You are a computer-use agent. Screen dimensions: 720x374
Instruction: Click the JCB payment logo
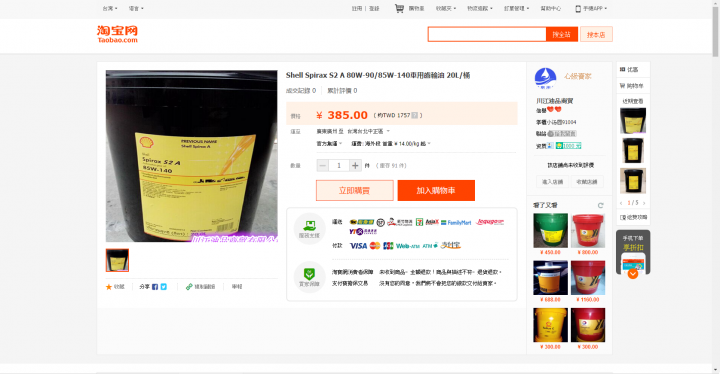pyautogui.click(x=388, y=246)
